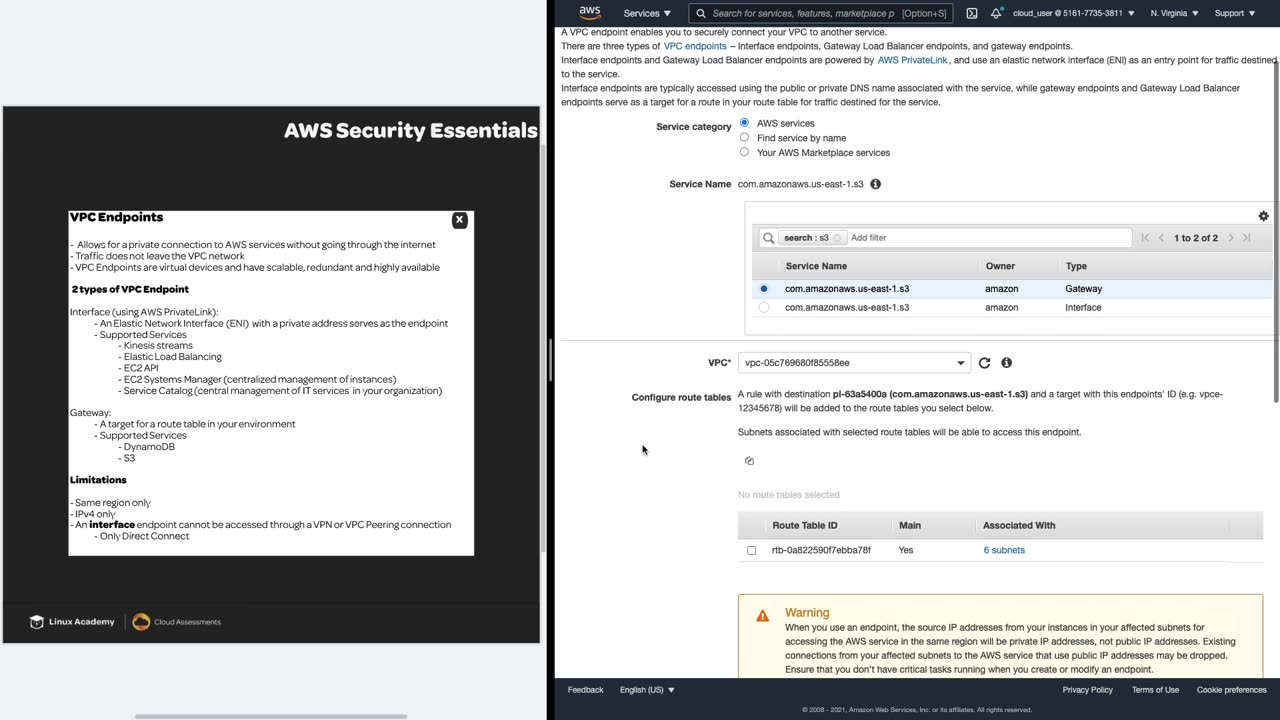
Task: Open the AWS PrivateLink link
Action: coord(913,60)
